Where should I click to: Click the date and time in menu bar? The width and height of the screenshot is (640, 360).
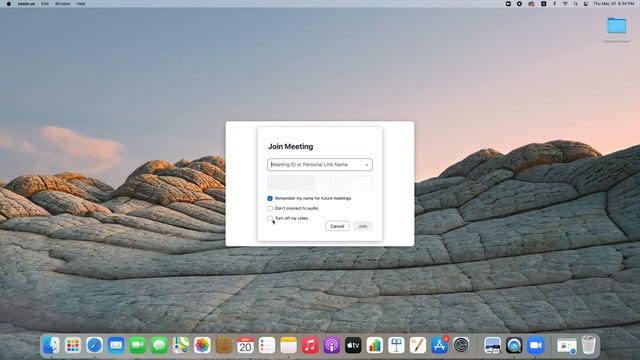click(613, 4)
